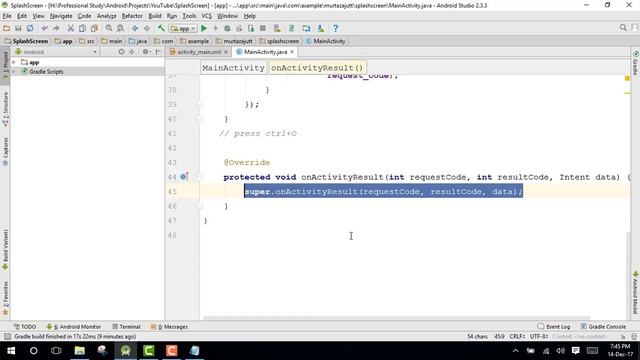
Task: Collapse the code fold marker at line 46
Action: point(199,206)
